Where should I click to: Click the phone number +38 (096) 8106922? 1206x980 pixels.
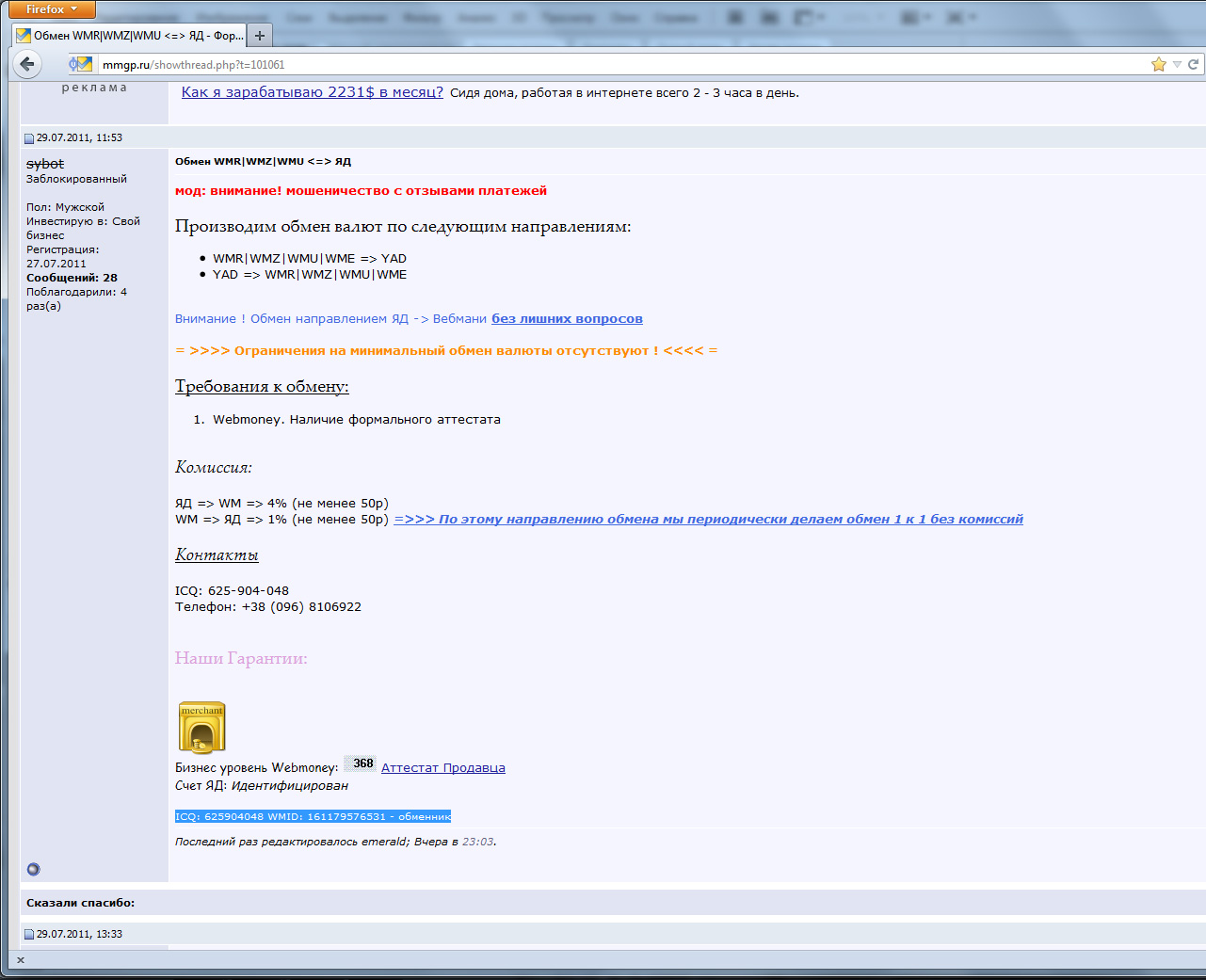point(301,607)
